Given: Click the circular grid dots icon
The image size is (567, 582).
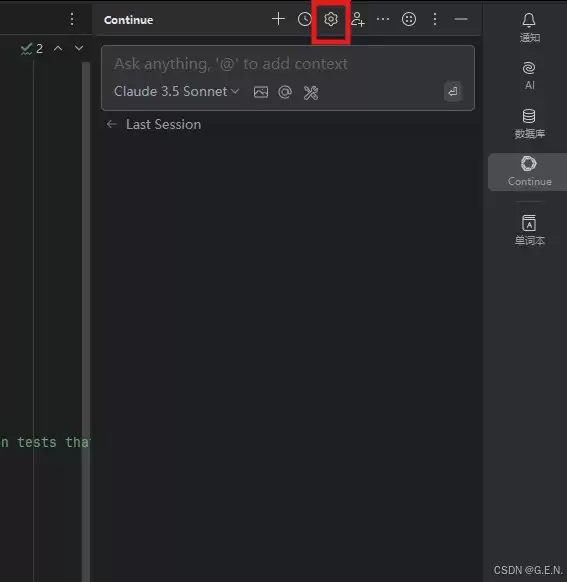Looking at the screenshot, I should click(409, 19).
